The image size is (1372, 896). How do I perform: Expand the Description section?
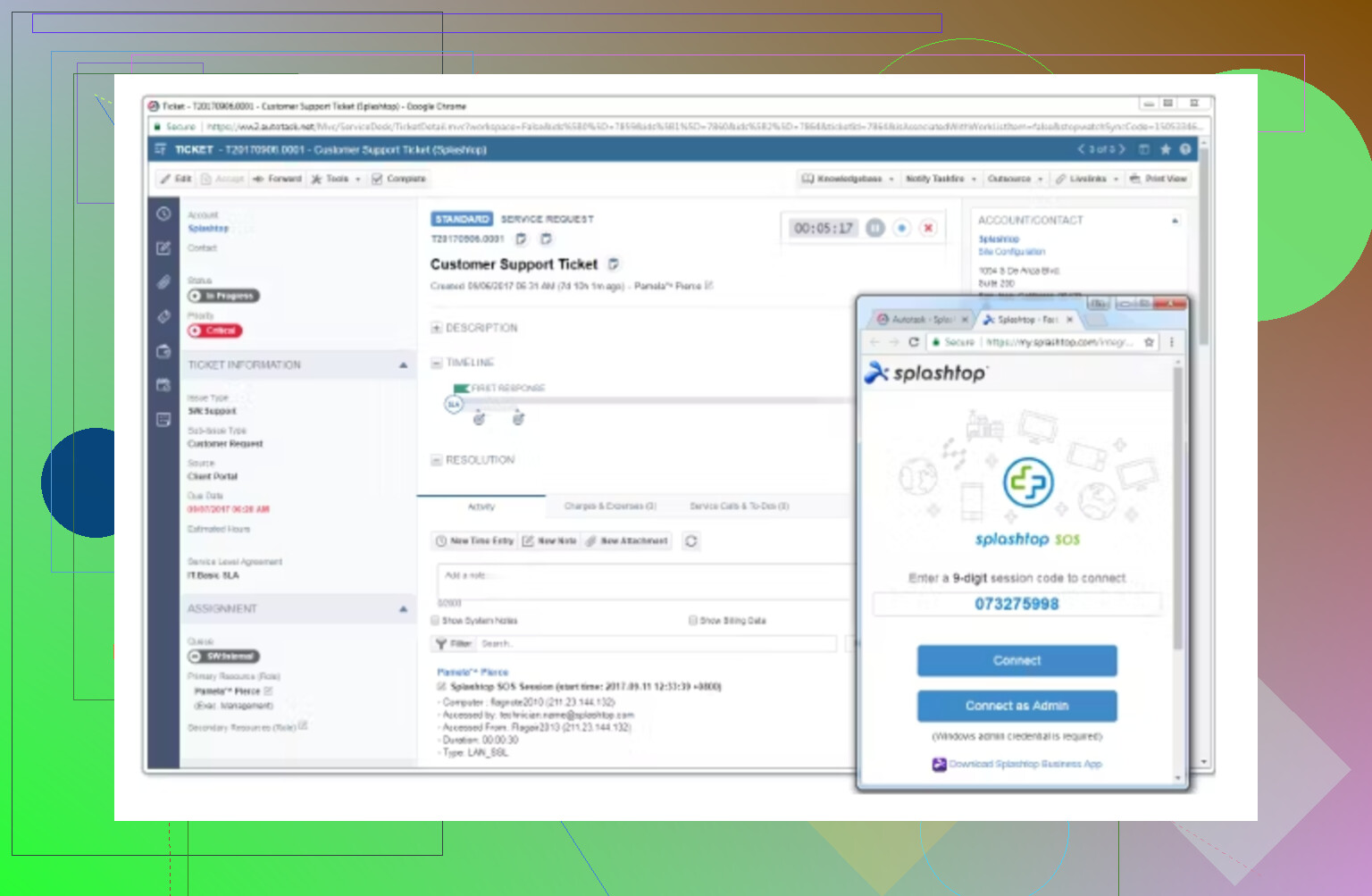tap(437, 328)
